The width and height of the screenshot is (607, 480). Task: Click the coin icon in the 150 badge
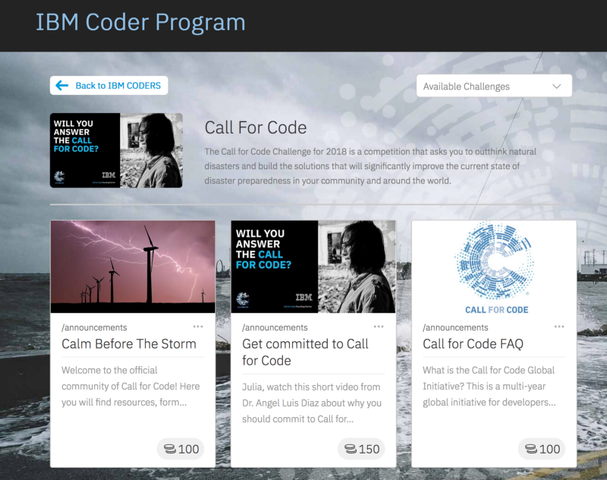coord(350,449)
